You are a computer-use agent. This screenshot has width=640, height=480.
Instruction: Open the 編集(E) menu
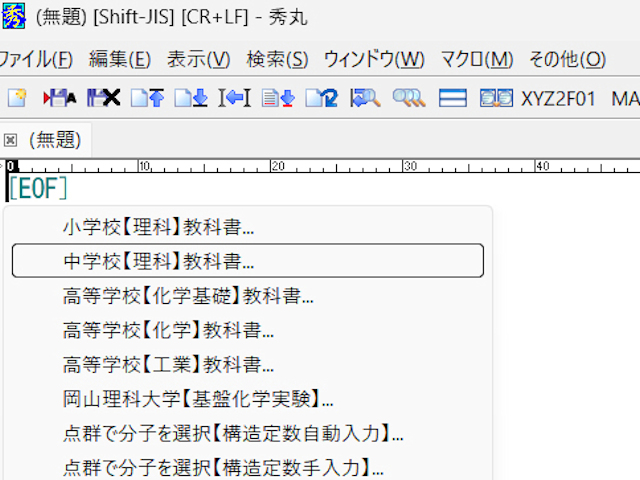[x=120, y=59]
